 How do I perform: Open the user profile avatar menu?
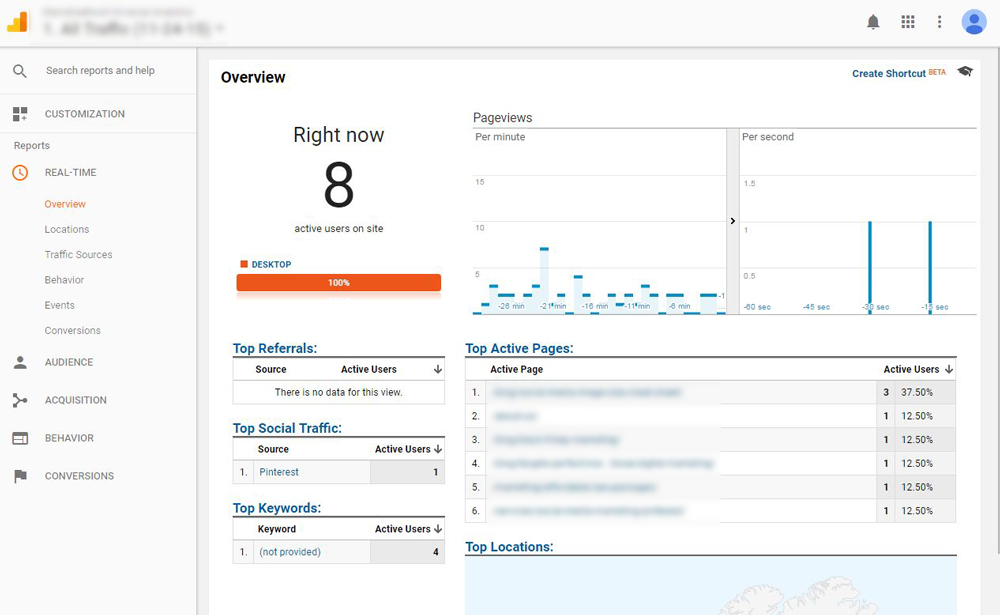(974, 21)
